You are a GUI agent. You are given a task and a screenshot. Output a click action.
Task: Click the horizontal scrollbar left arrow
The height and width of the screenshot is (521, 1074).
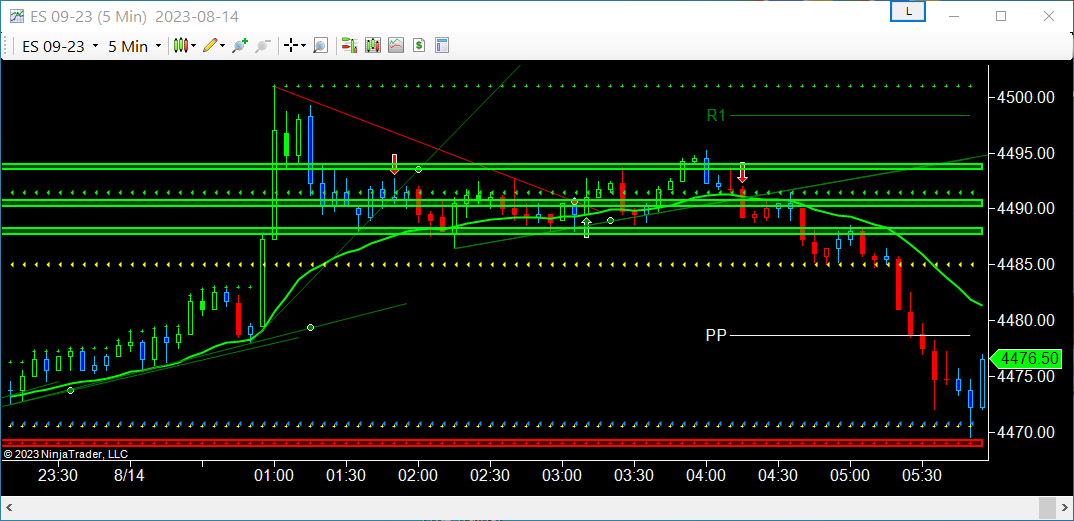point(10,509)
